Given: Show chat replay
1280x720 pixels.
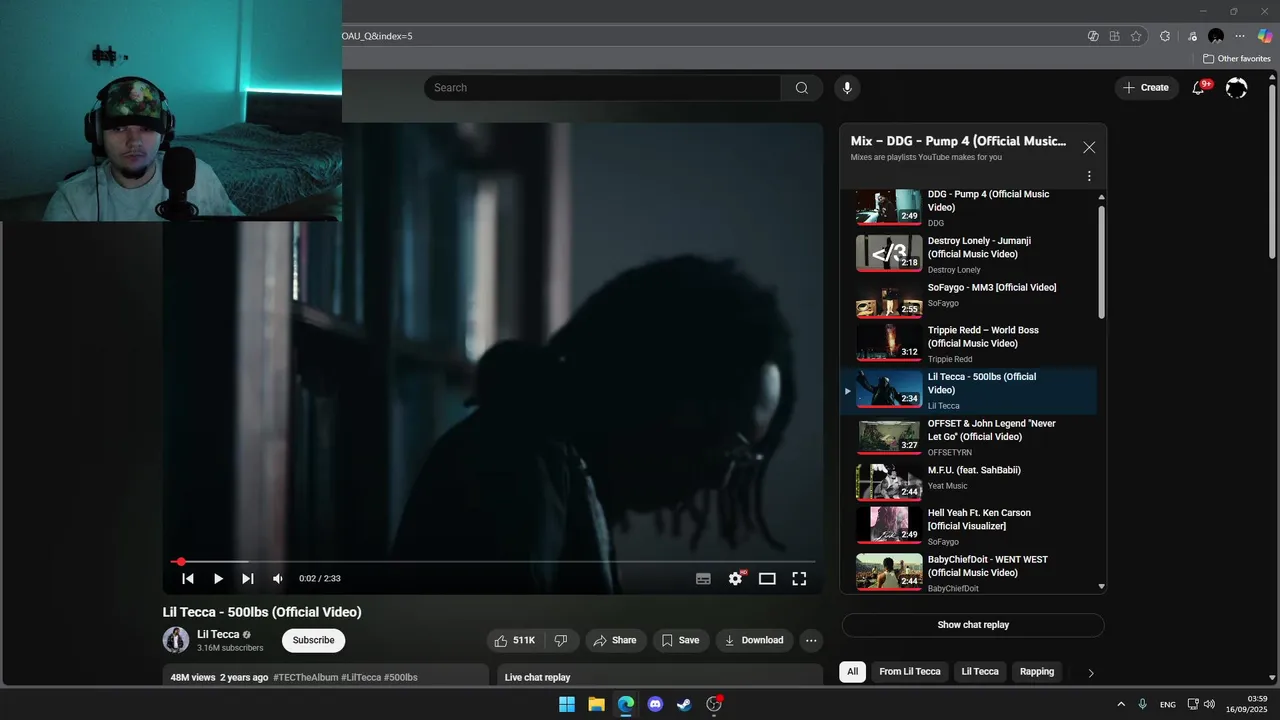Looking at the screenshot, I should pos(973,625).
